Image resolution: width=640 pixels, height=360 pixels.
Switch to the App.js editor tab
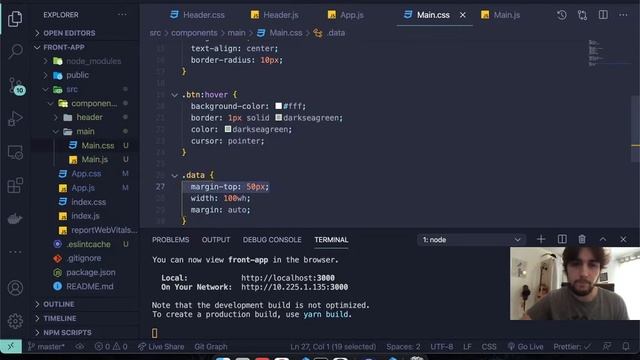click(345, 15)
